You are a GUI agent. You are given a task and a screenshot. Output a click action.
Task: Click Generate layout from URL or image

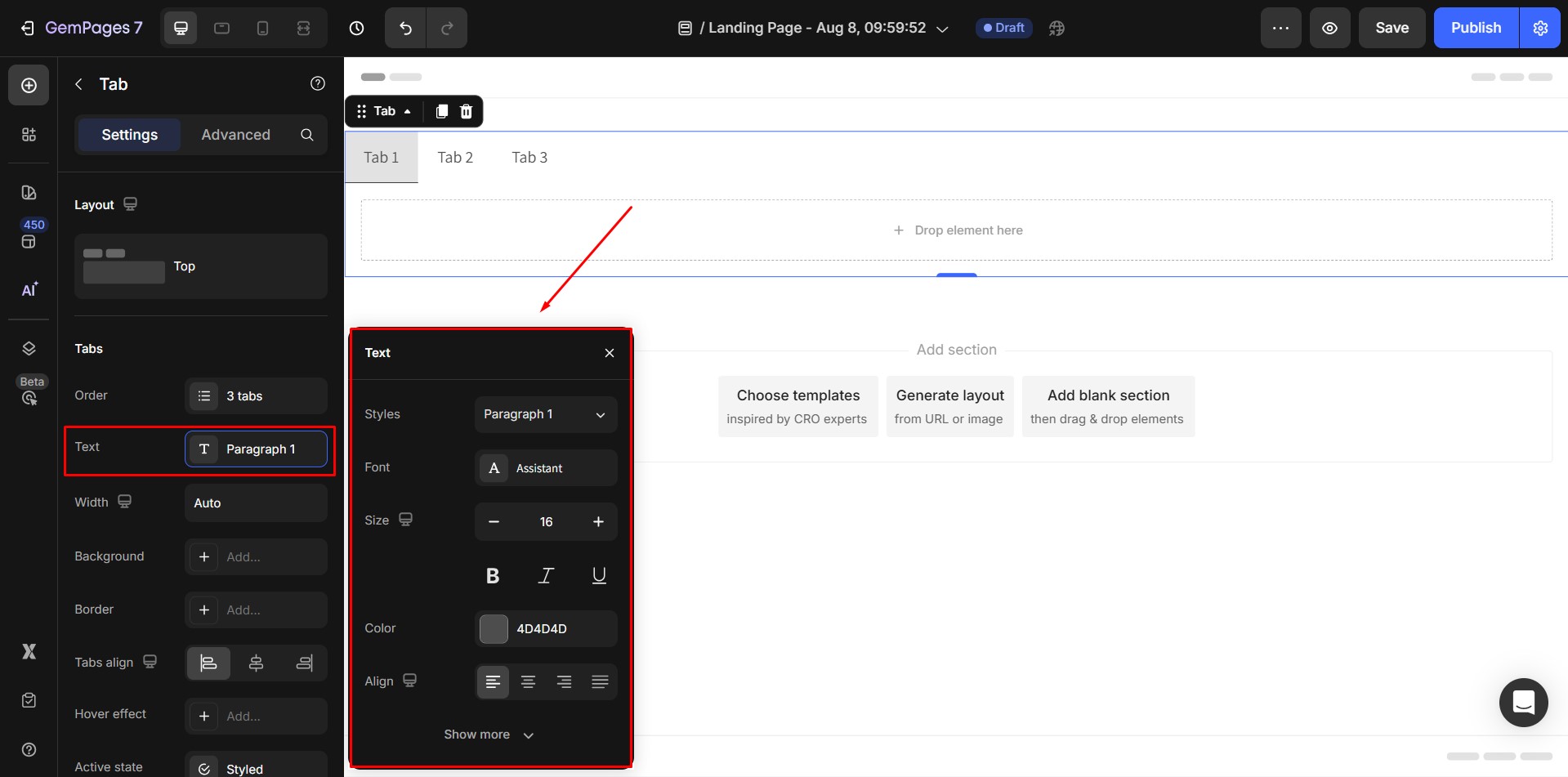(949, 406)
